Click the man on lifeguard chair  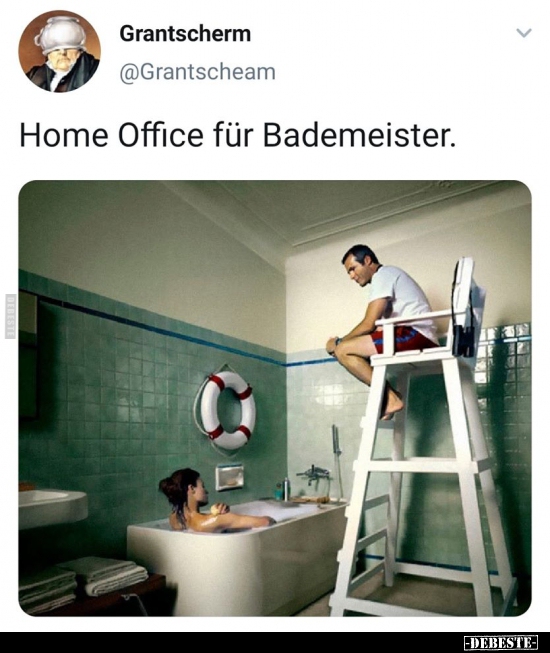point(381,322)
